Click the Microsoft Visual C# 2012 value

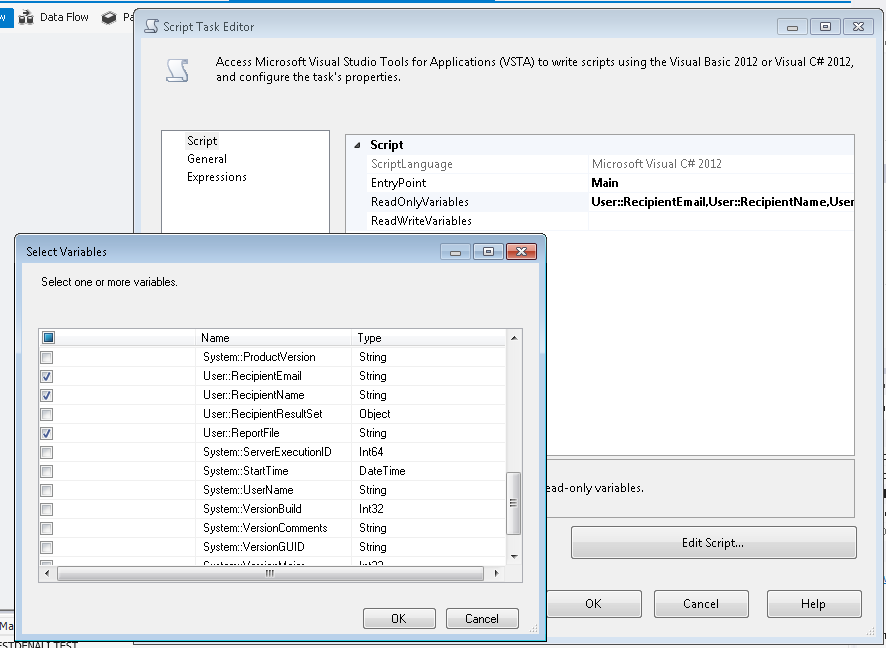pyautogui.click(x=657, y=164)
